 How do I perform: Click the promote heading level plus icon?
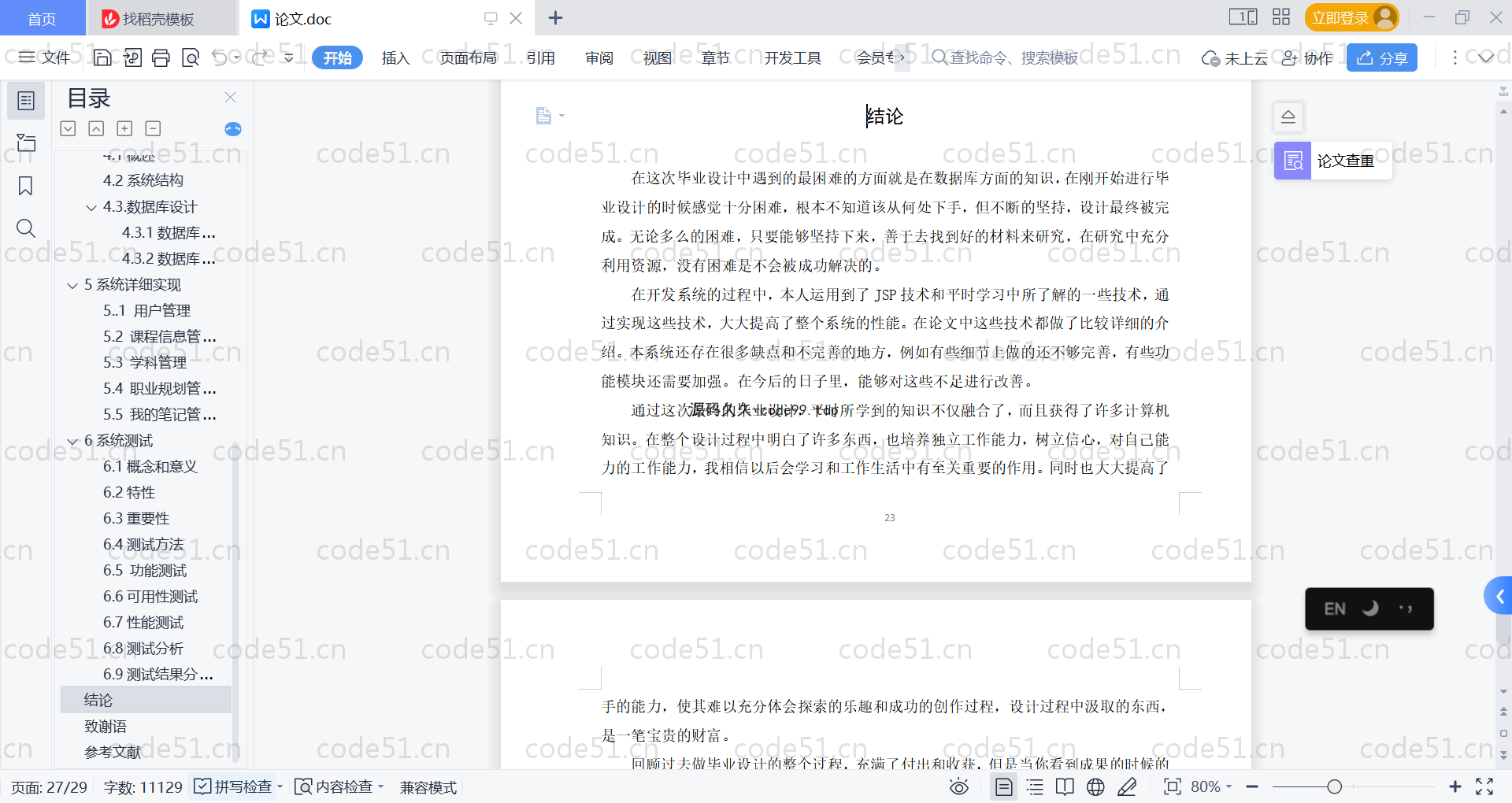click(124, 128)
